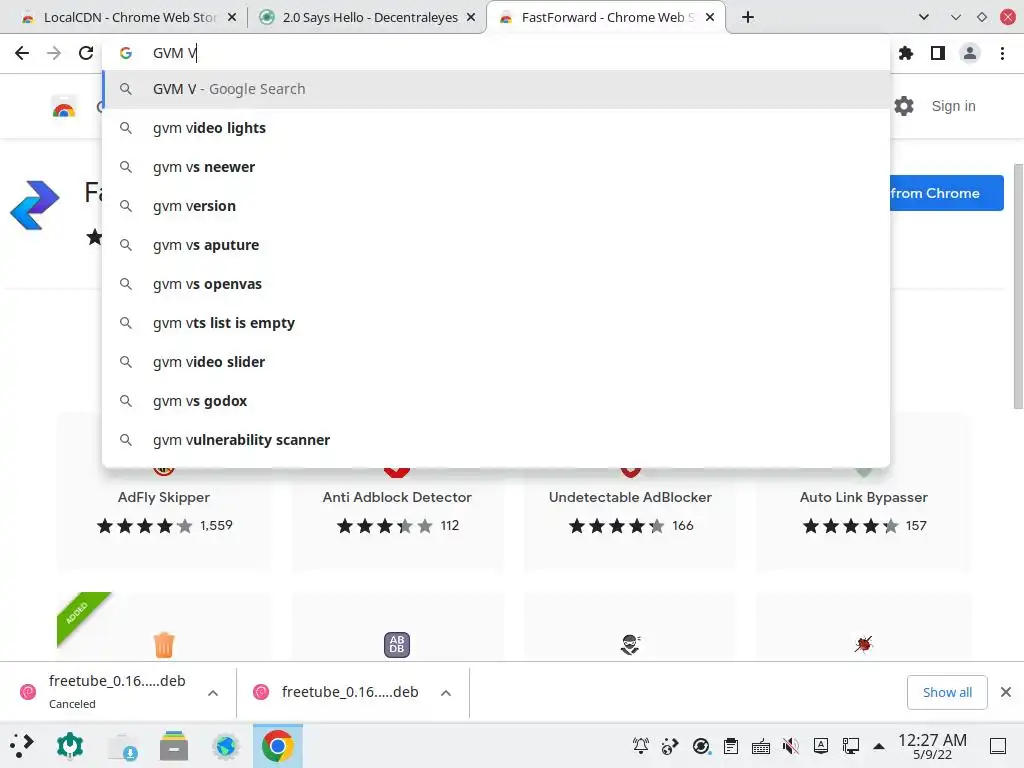Open Chrome Web Store settings gear
This screenshot has width=1024, height=768.
[904, 106]
